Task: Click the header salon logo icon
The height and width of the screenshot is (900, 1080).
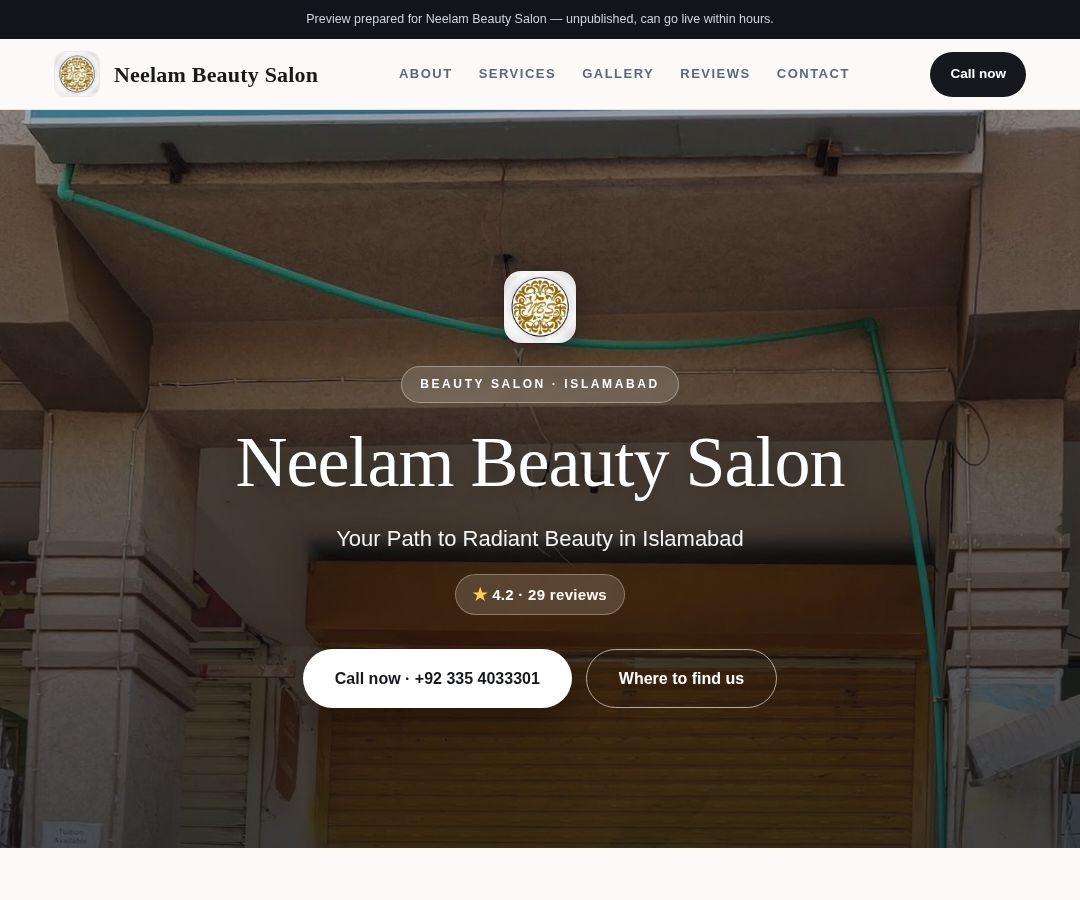Action: pyautogui.click(x=77, y=74)
